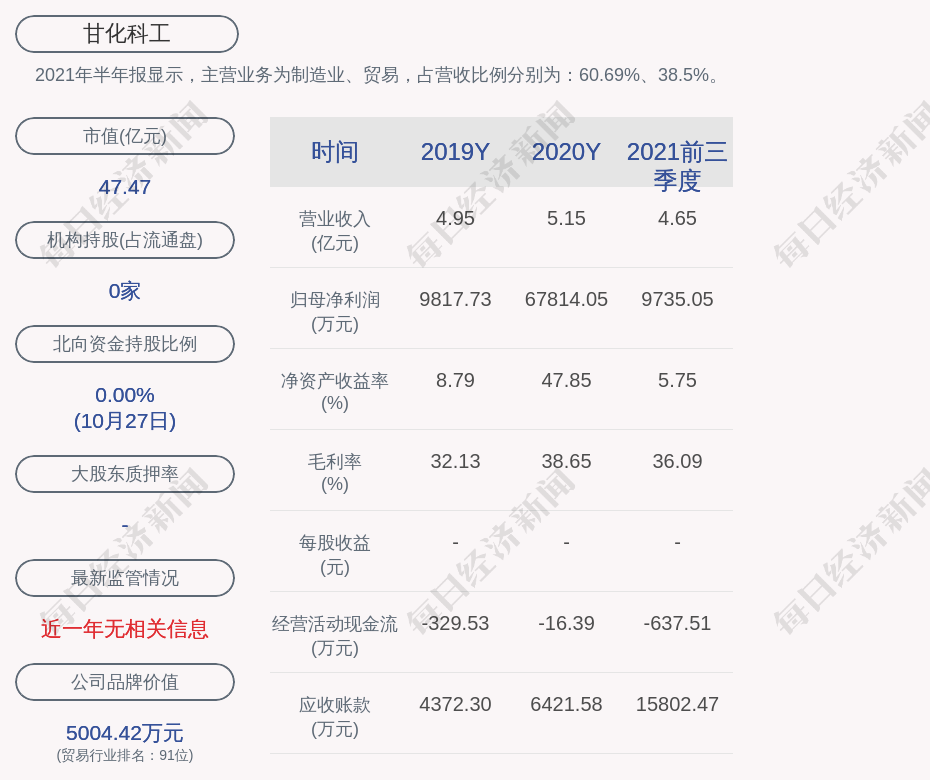Click the 毛利率(%) row label
This screenshot has height=780, width=930.
pyautogui.click(x=335, y=473)
